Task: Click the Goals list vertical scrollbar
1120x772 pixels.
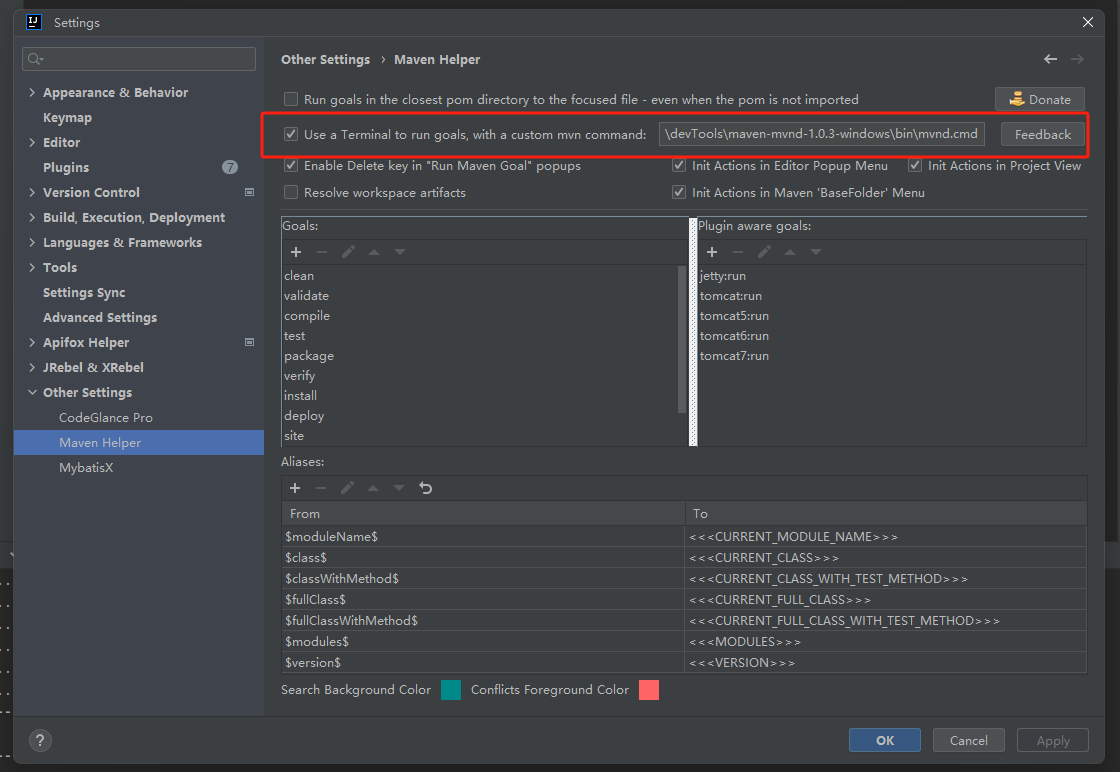Action: 681,339
